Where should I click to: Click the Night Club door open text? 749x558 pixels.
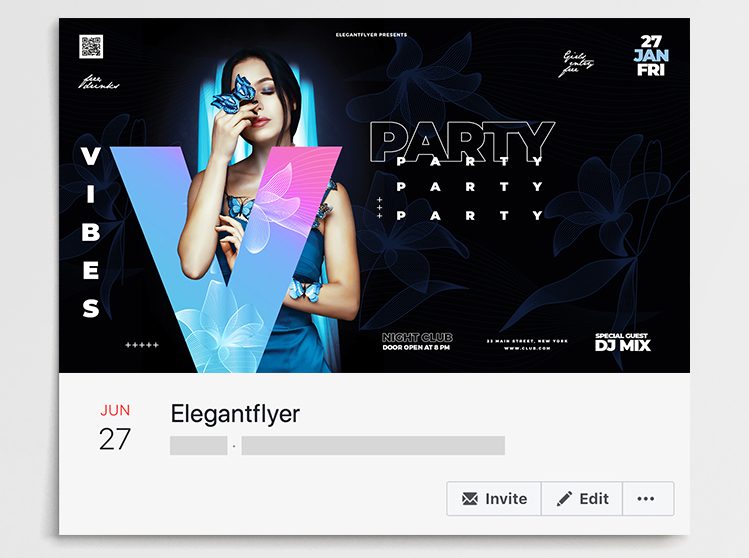(x=417, y=342)
